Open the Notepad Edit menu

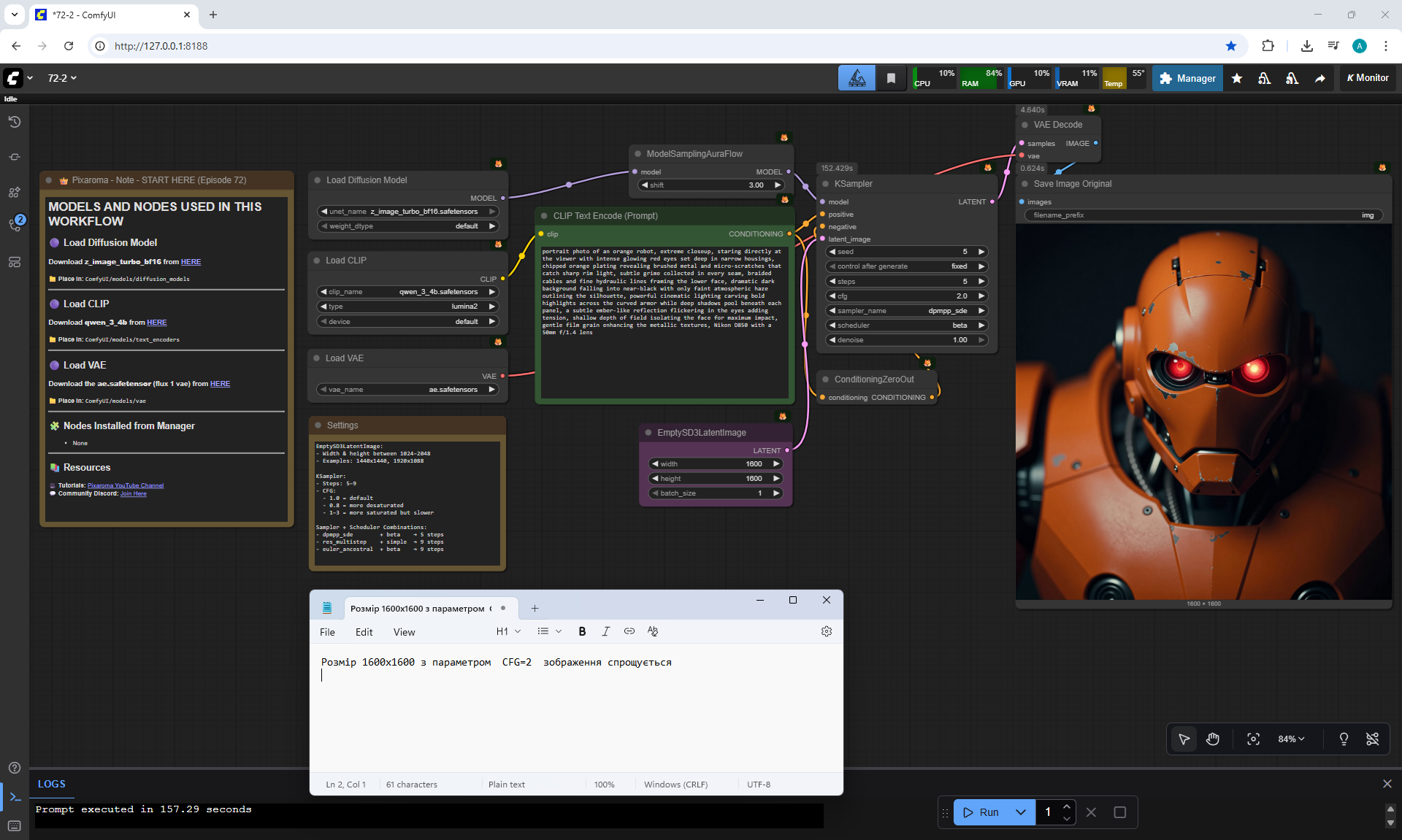364,632
